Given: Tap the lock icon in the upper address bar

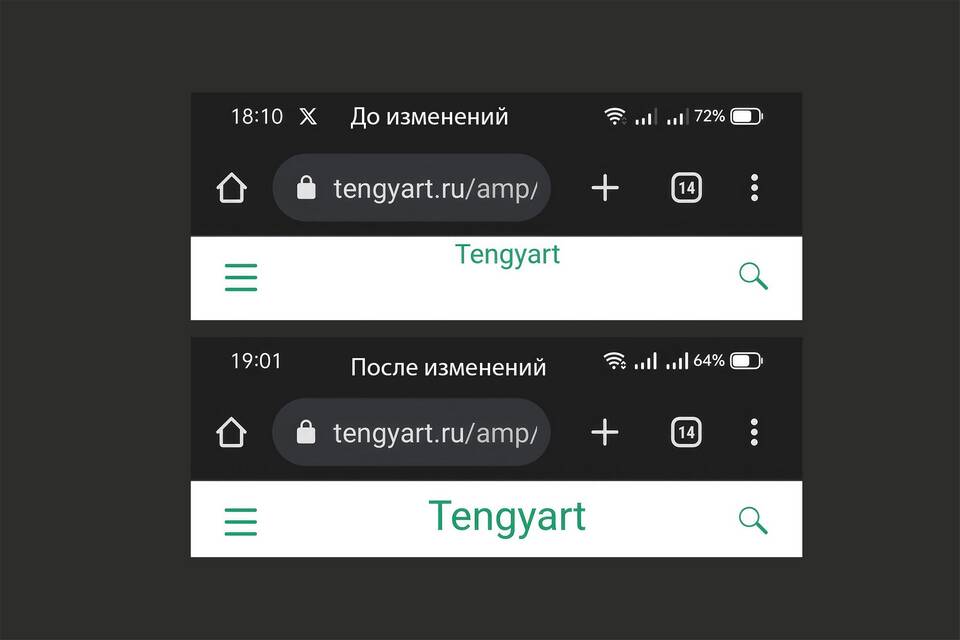Looking at the screenshot, I should (x=306, y=187).
